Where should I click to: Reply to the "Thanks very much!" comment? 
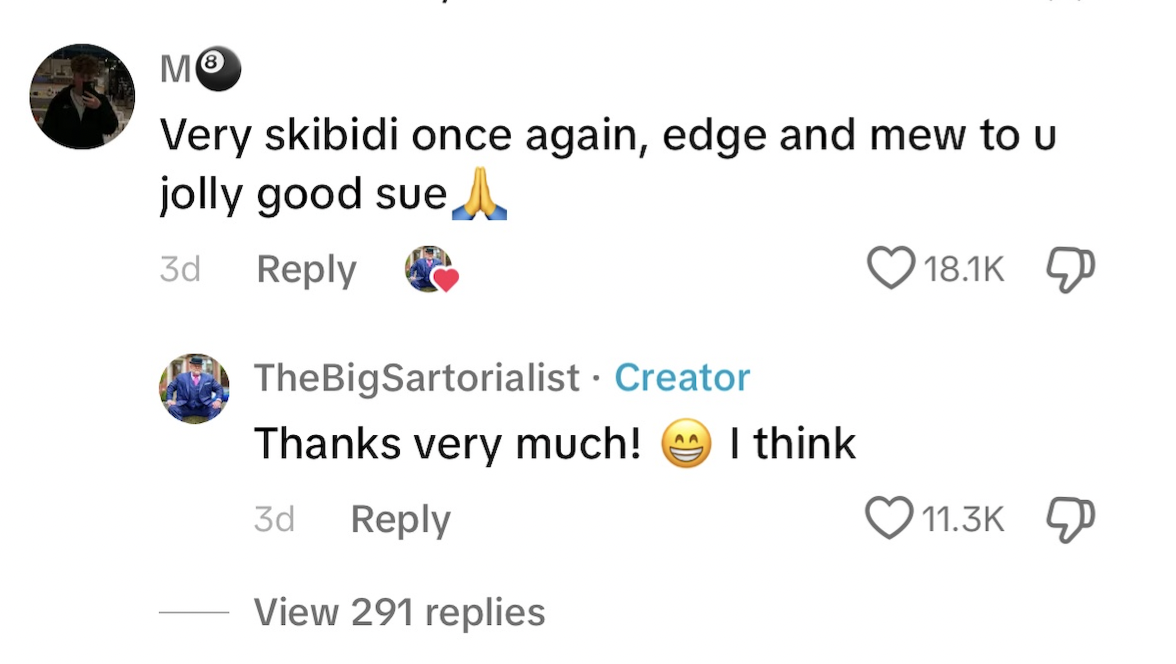coord(400,520)
